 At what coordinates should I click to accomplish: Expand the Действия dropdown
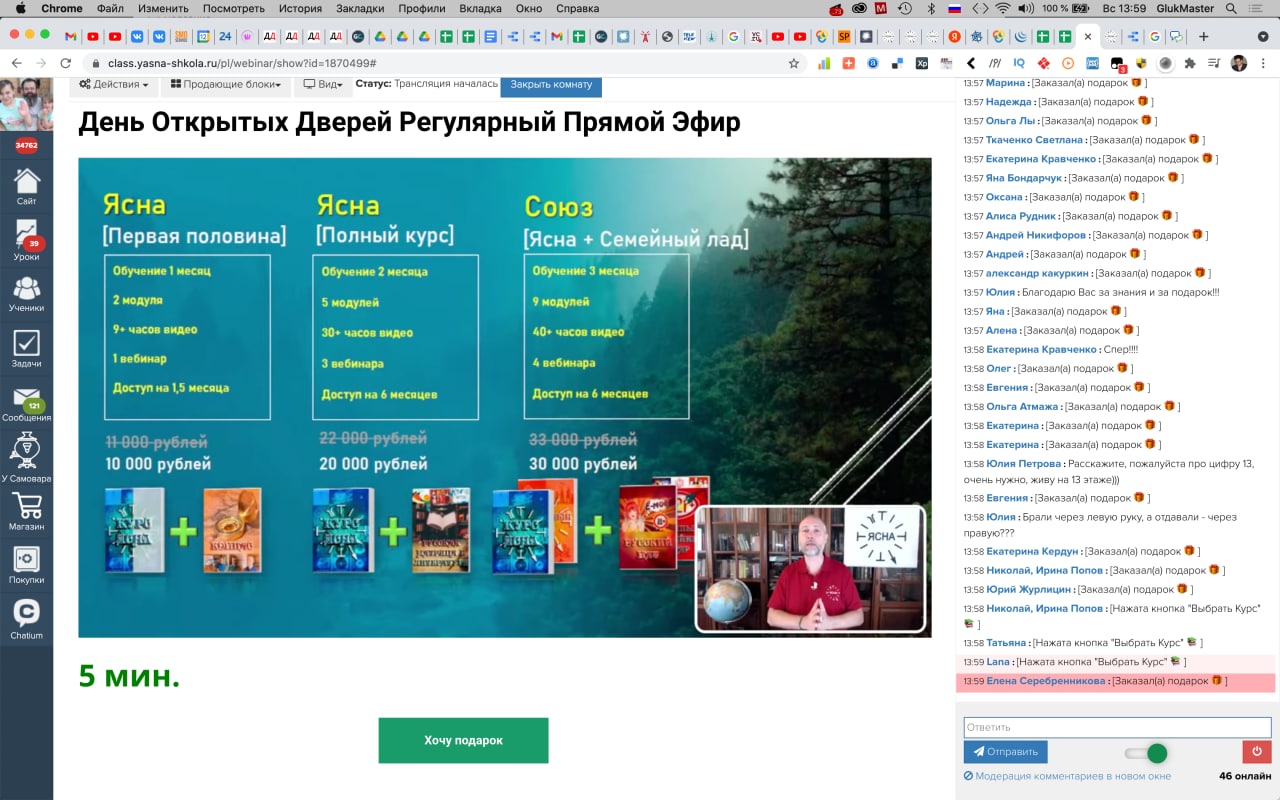point(114,85)
